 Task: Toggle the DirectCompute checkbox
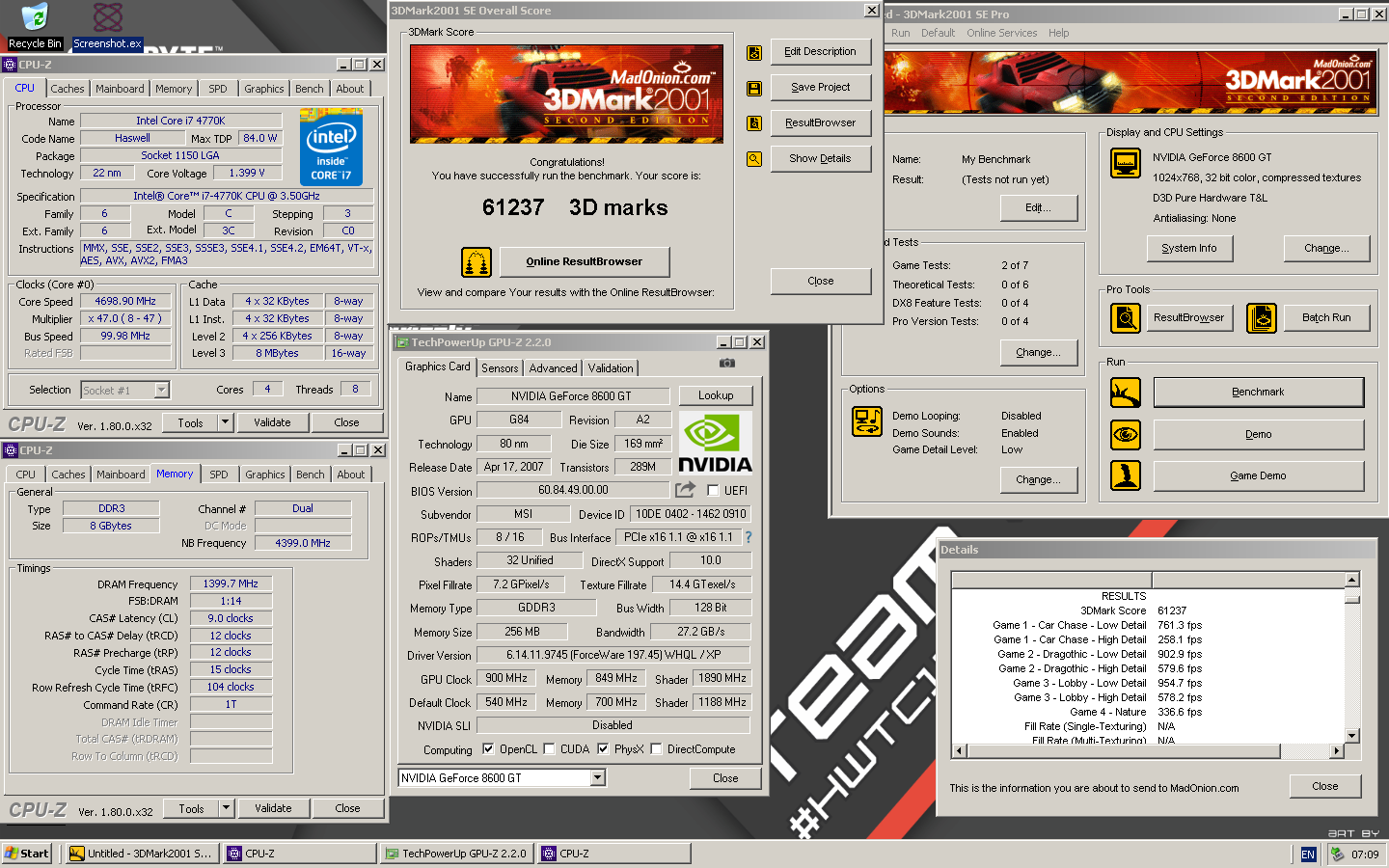click(656, 749)
